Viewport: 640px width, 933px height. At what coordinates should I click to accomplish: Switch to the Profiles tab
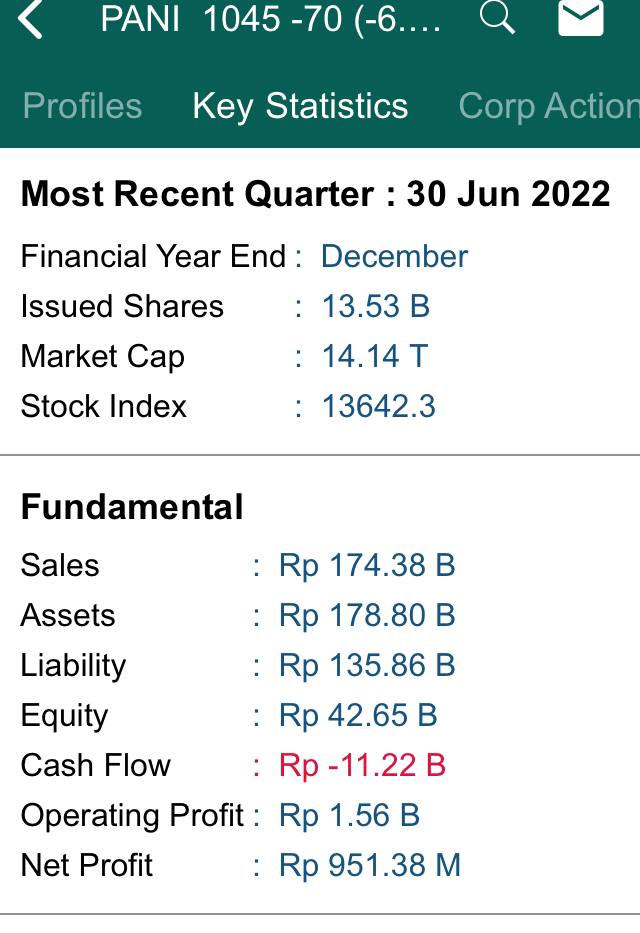click(82, 105)
